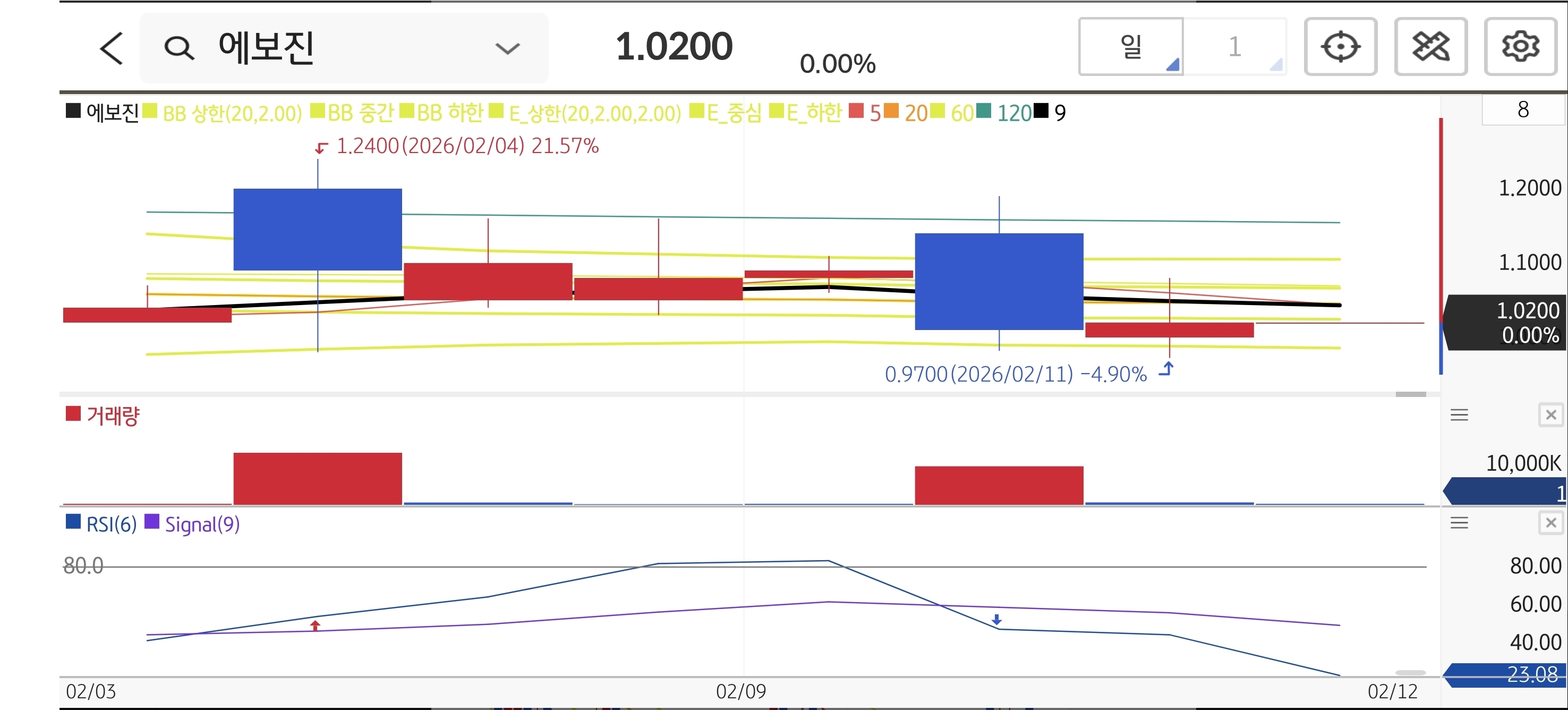The height and width of the screenshot is (710, 1568).
Task: Click the red 5-day average color swatch
Action: pos(856,112)
